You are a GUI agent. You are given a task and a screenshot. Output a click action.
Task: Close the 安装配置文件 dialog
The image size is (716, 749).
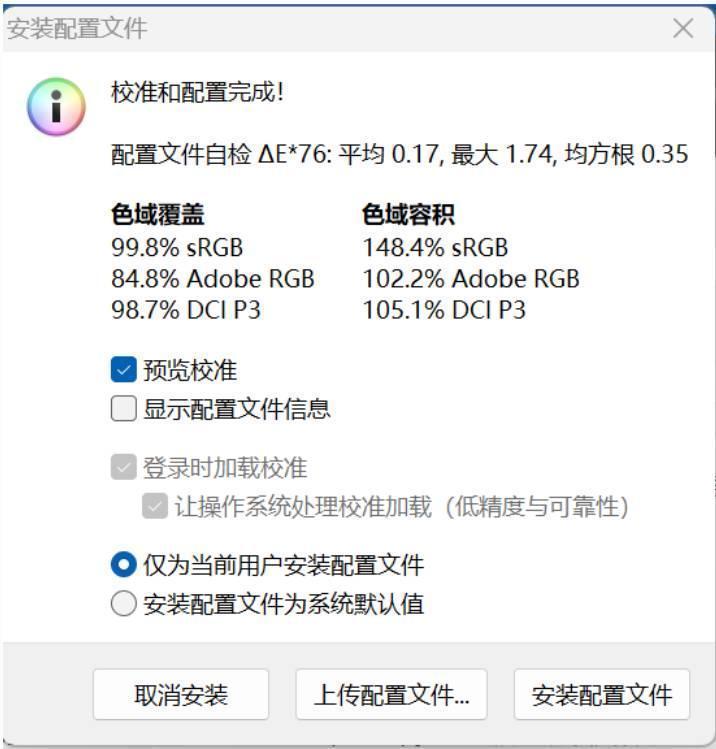click(683, 28)
